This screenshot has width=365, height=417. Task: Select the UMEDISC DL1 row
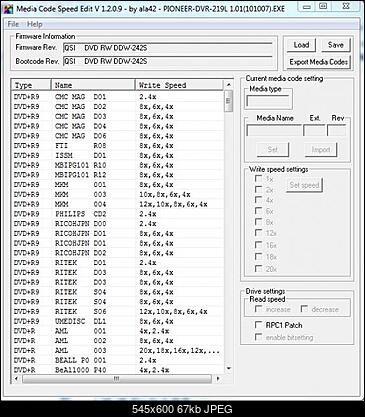(118, 321)
